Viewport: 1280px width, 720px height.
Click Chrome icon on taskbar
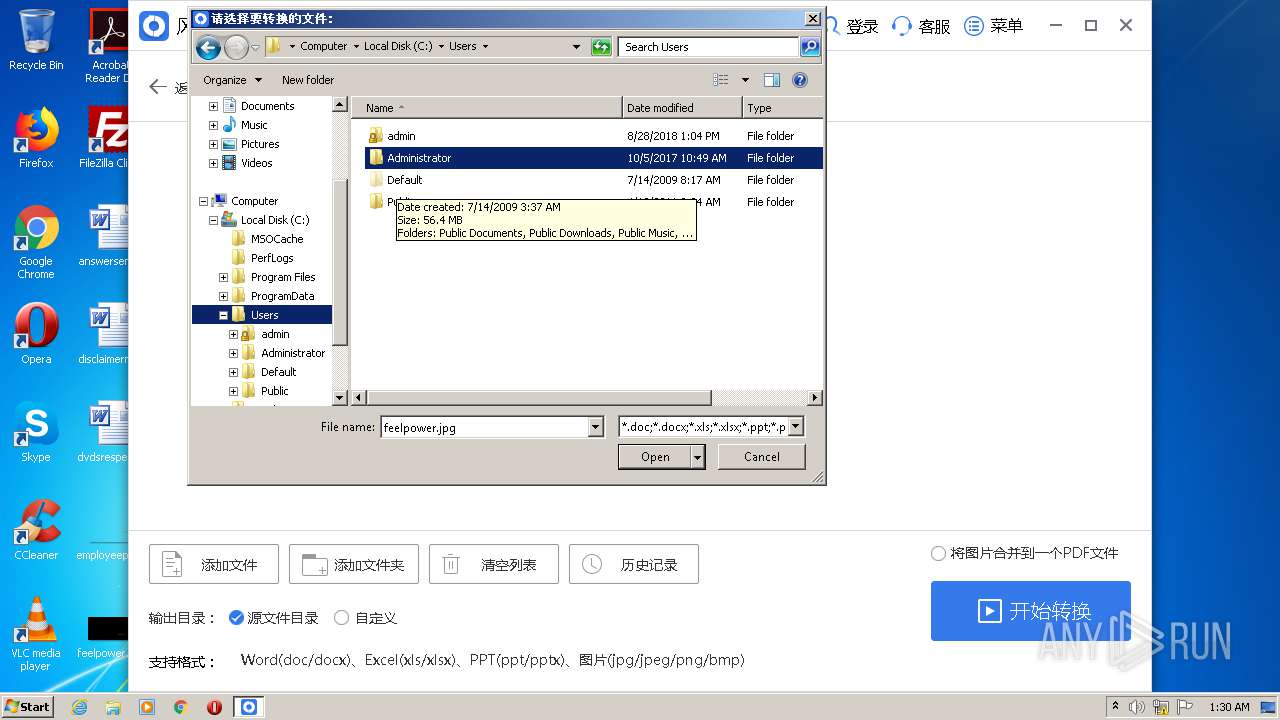pos(181,707)
